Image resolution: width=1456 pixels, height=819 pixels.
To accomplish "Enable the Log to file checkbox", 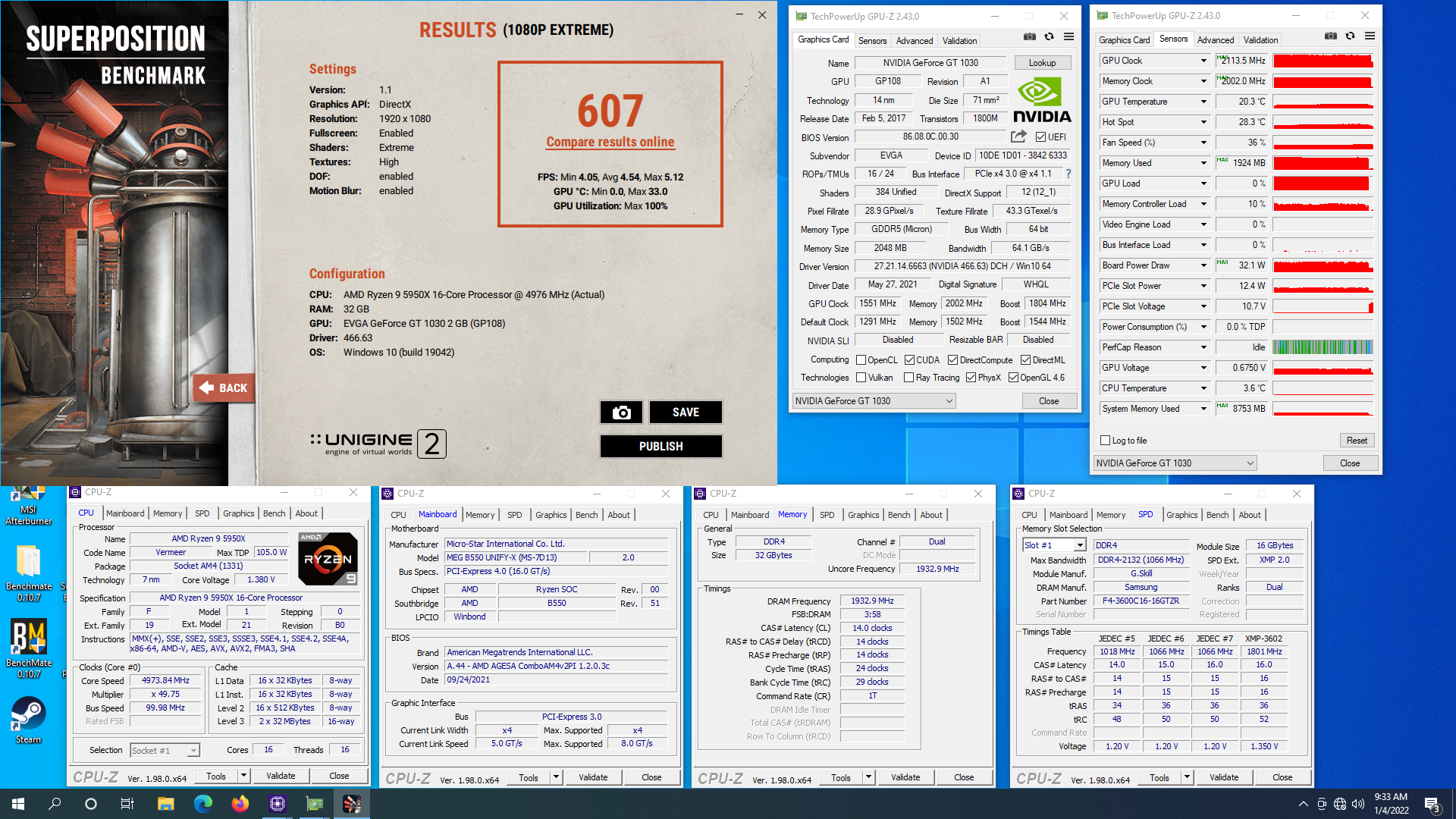I will (1105, 441).
